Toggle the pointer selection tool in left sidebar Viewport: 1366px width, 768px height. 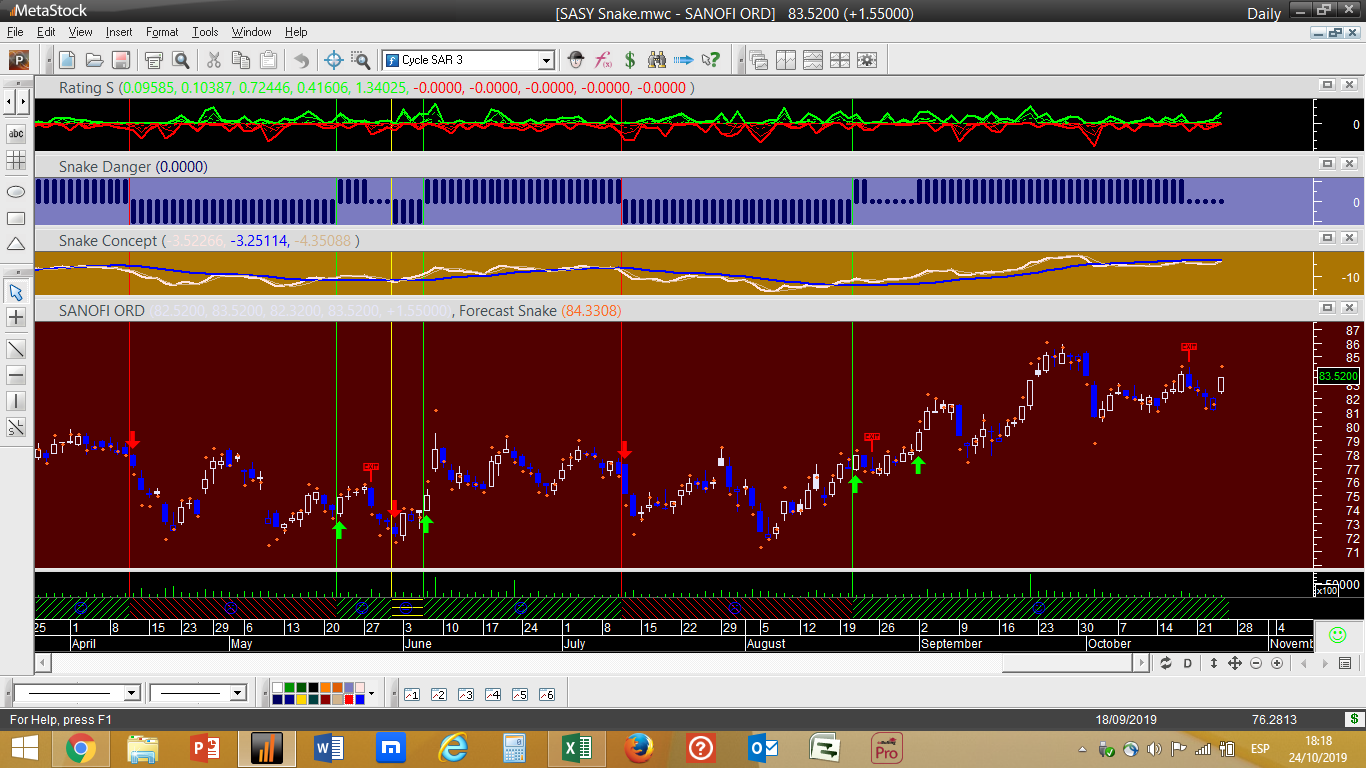pos(16,292)
